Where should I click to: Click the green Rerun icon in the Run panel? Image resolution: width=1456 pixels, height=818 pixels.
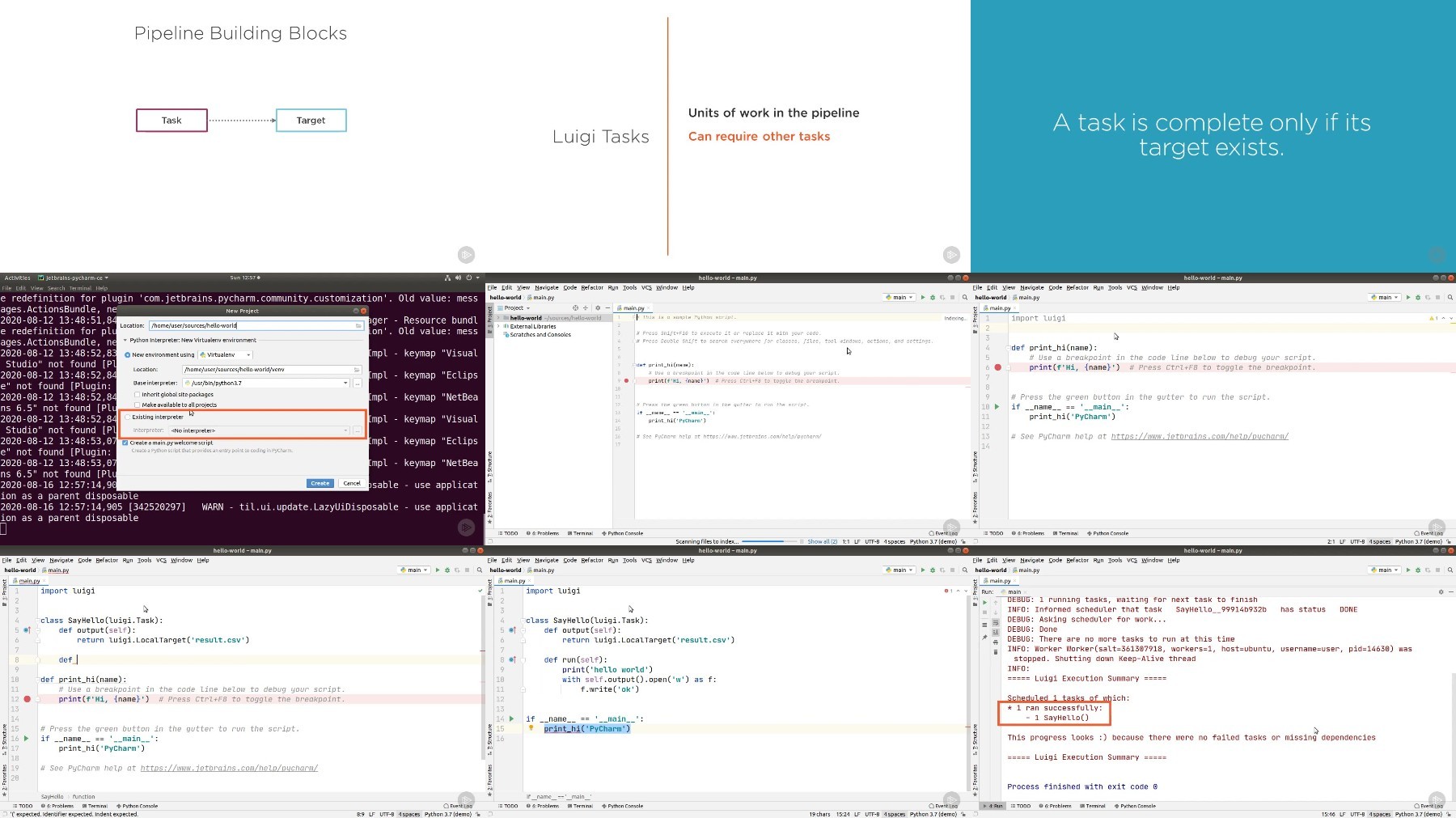(x=984, y=602)
